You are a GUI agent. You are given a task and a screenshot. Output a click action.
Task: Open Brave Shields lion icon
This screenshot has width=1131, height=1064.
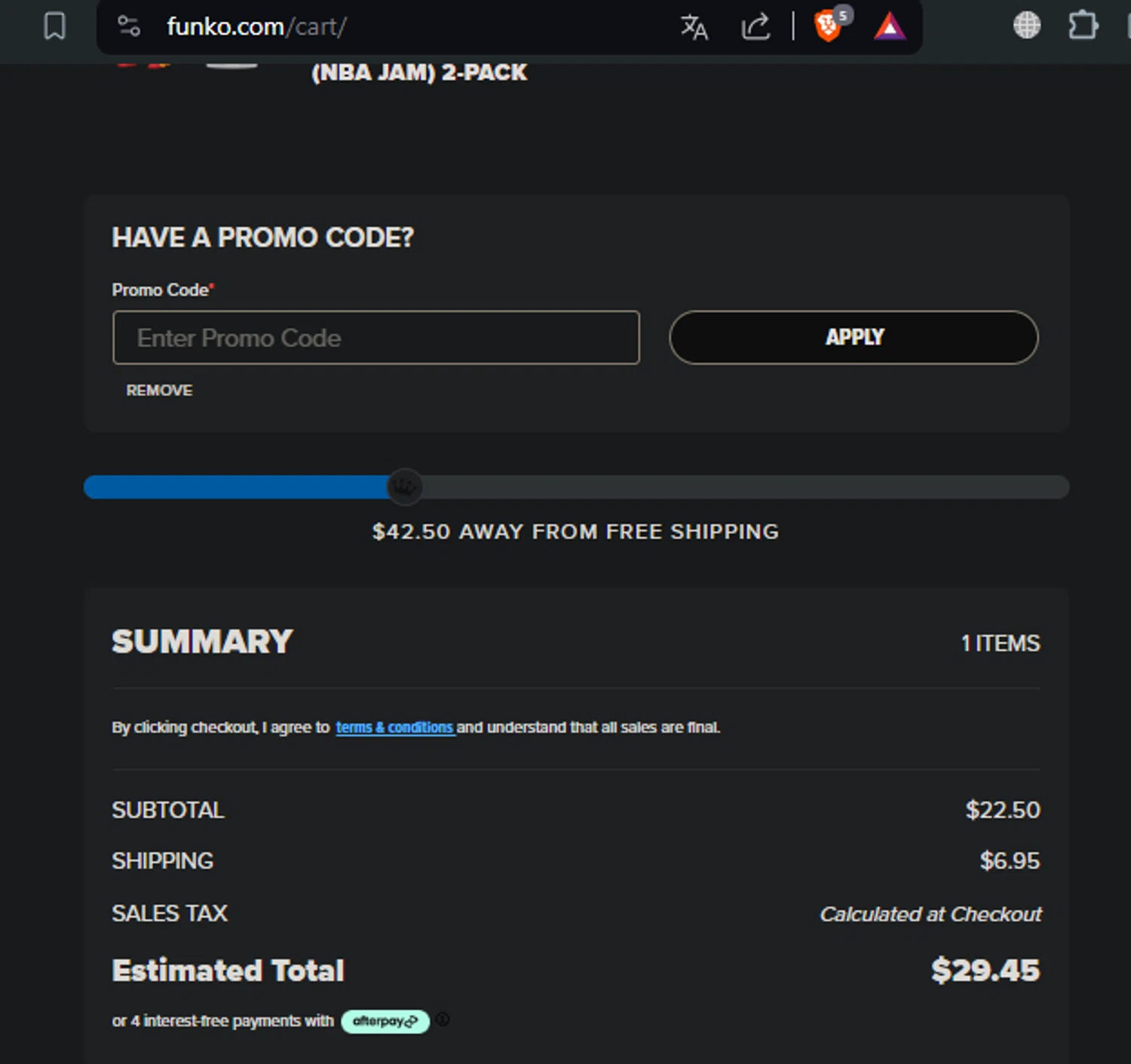828,26
